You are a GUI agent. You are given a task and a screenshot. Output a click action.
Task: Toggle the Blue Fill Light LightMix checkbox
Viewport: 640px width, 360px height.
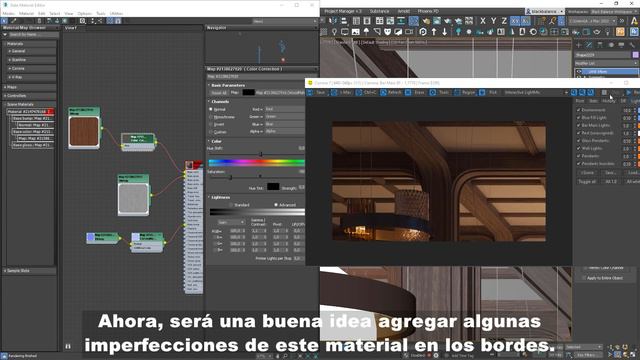[578, 118]
